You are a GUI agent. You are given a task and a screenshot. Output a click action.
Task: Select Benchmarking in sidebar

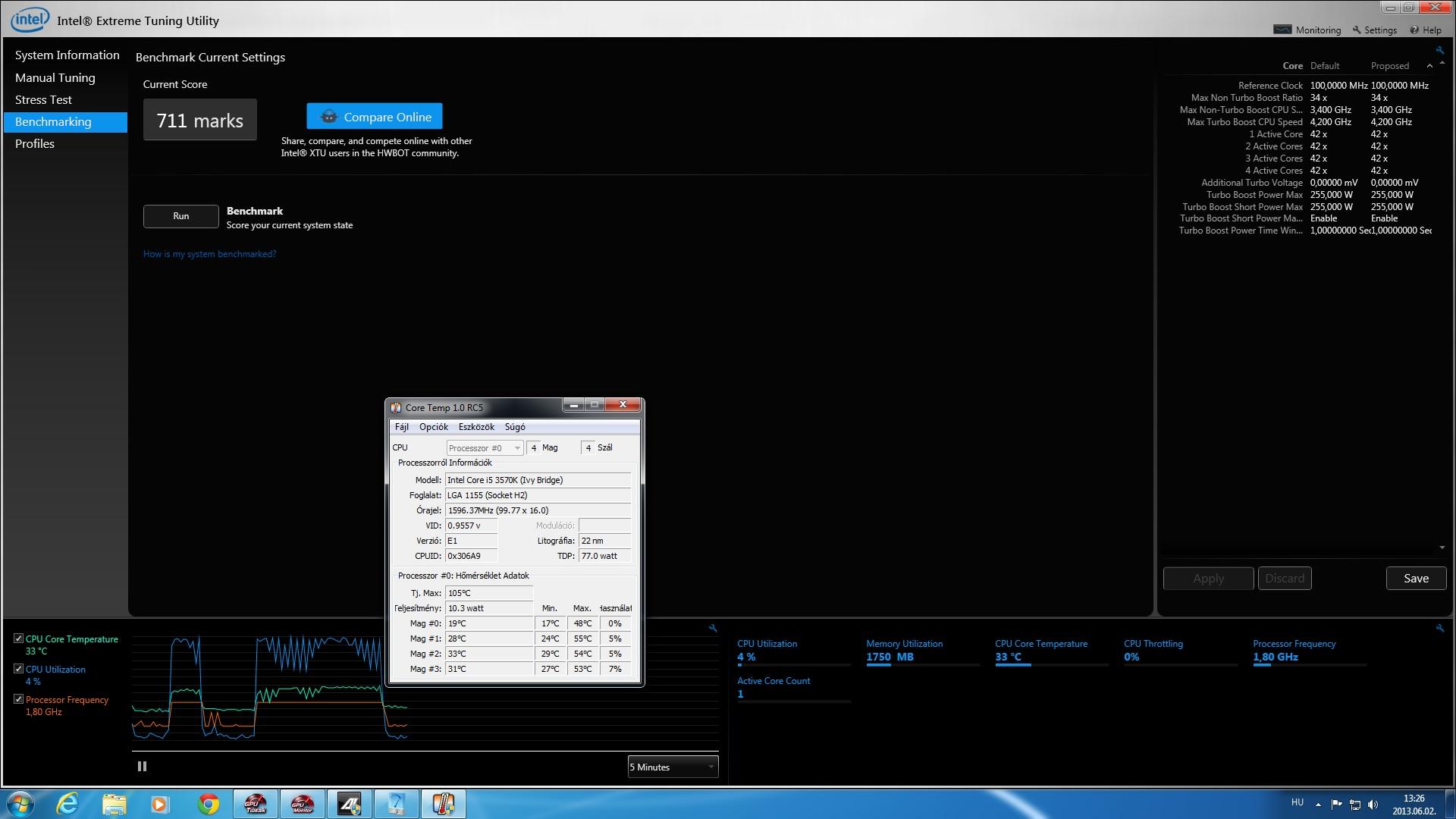click(x=66, y=122)
